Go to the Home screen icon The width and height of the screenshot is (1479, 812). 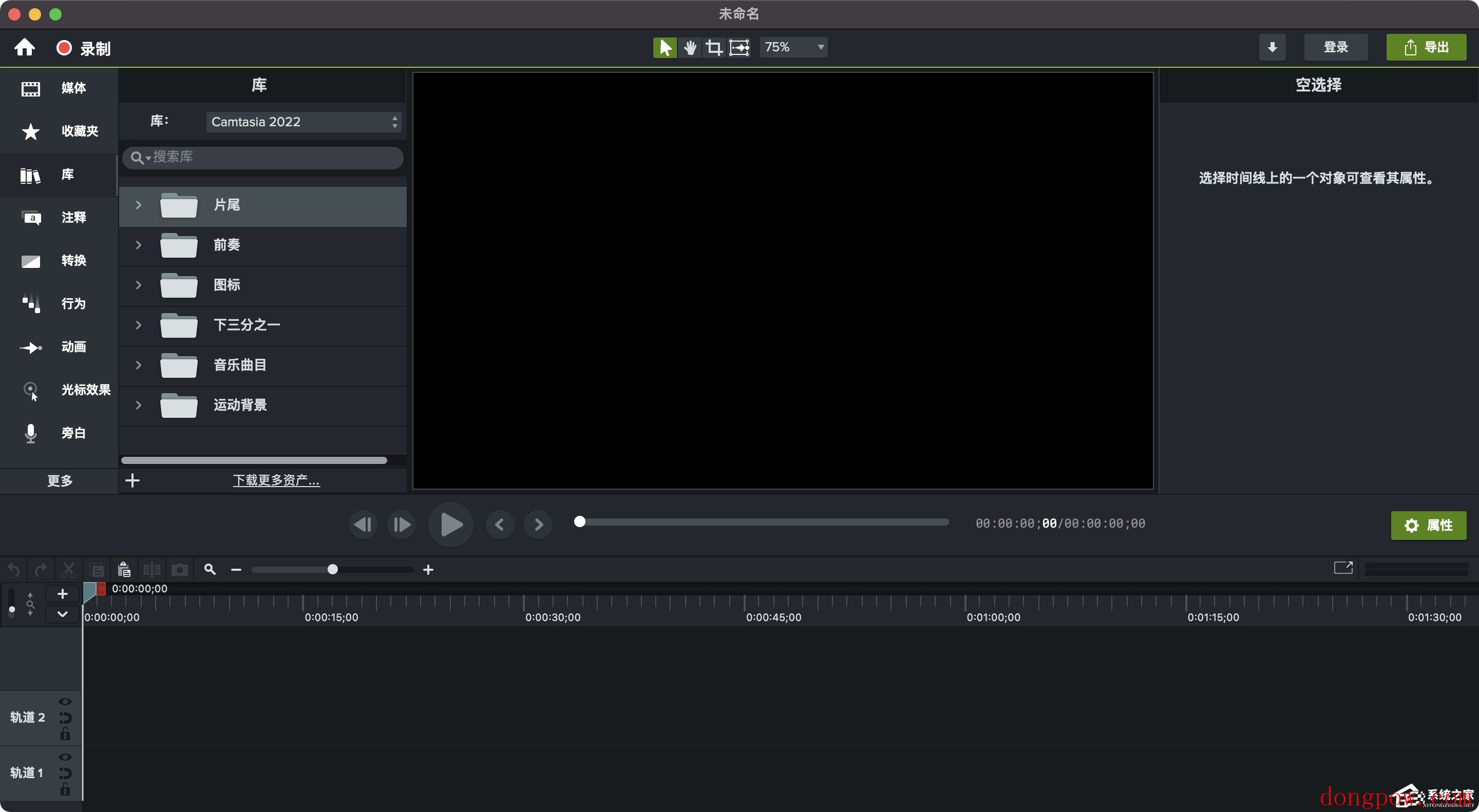(x=24, y=48)
